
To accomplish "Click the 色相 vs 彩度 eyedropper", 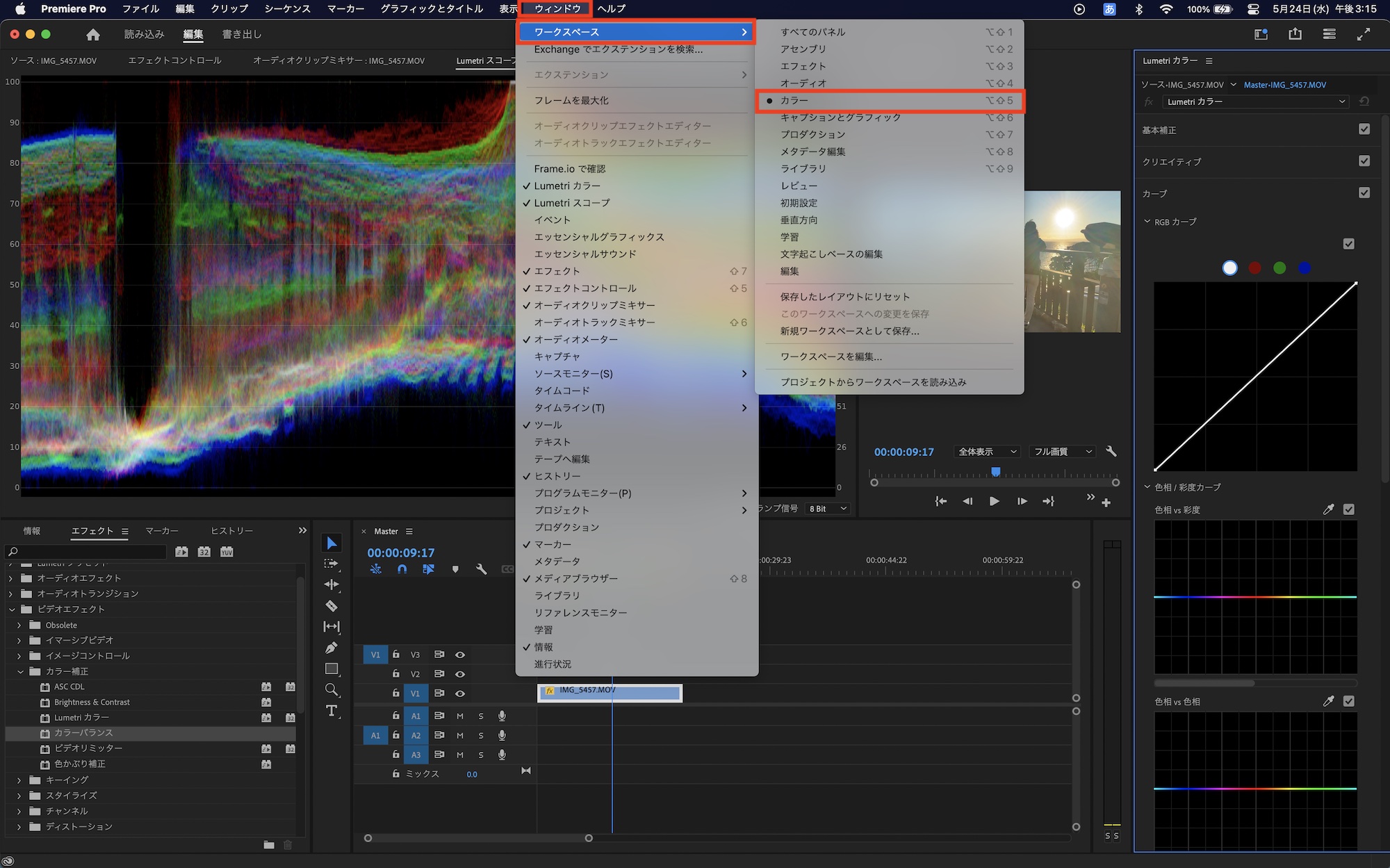I will click(x=1328, y=509).
